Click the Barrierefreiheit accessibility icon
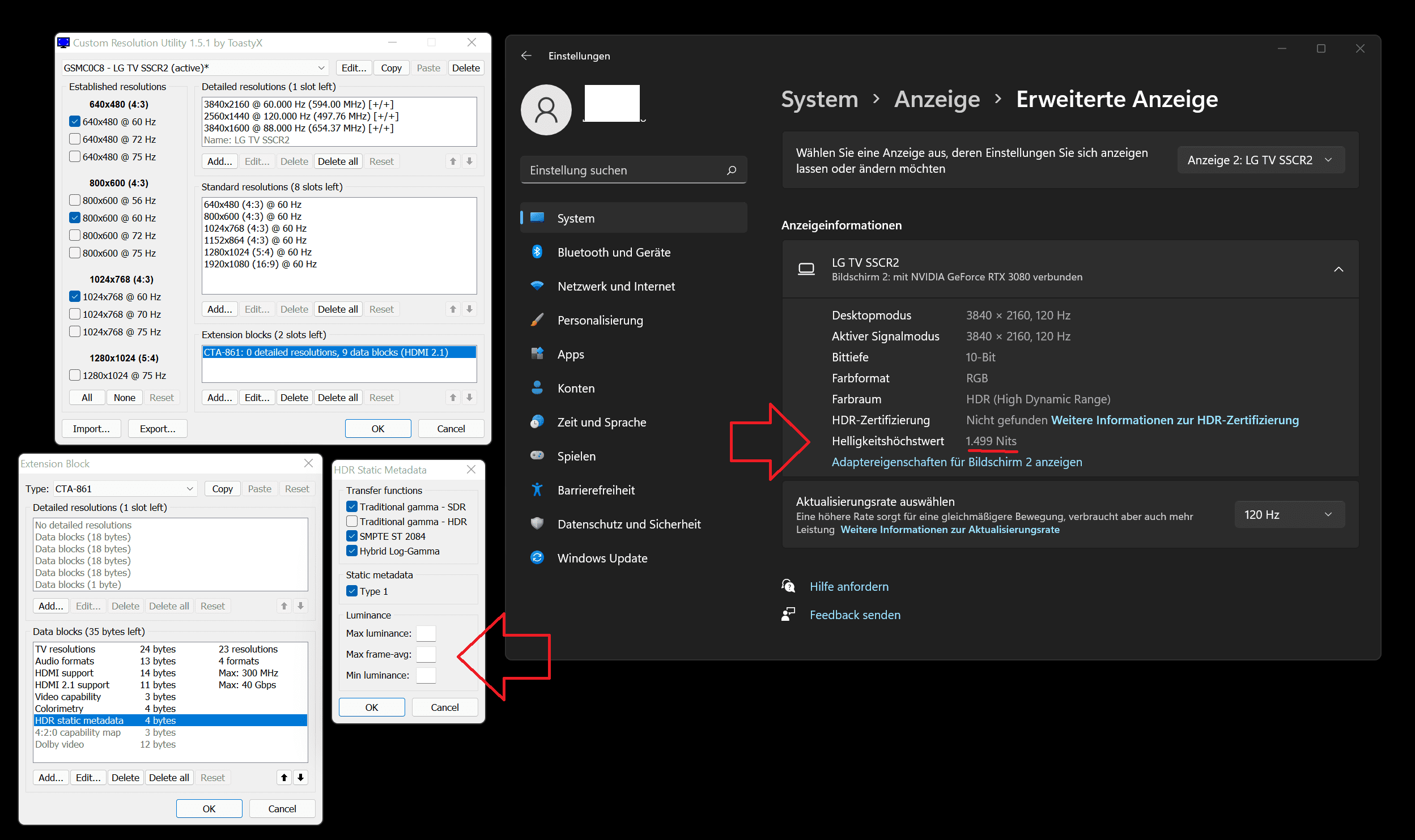Image resolution: width=1415 pixels, height=840 pixels. [x=537, y=489]
